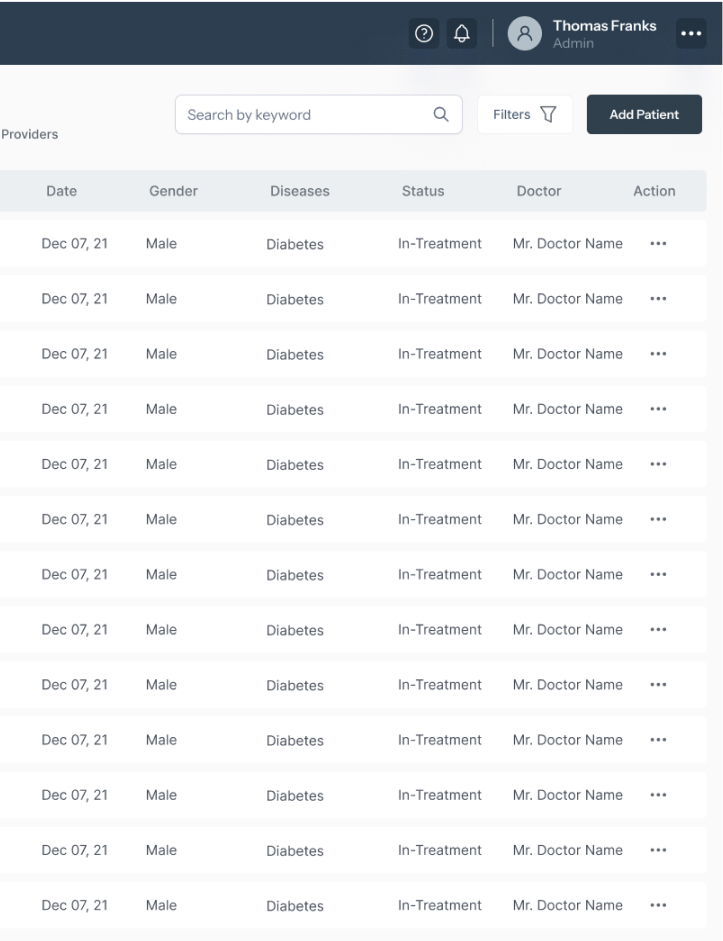Click the Add Patient button

tap(644, 114)
